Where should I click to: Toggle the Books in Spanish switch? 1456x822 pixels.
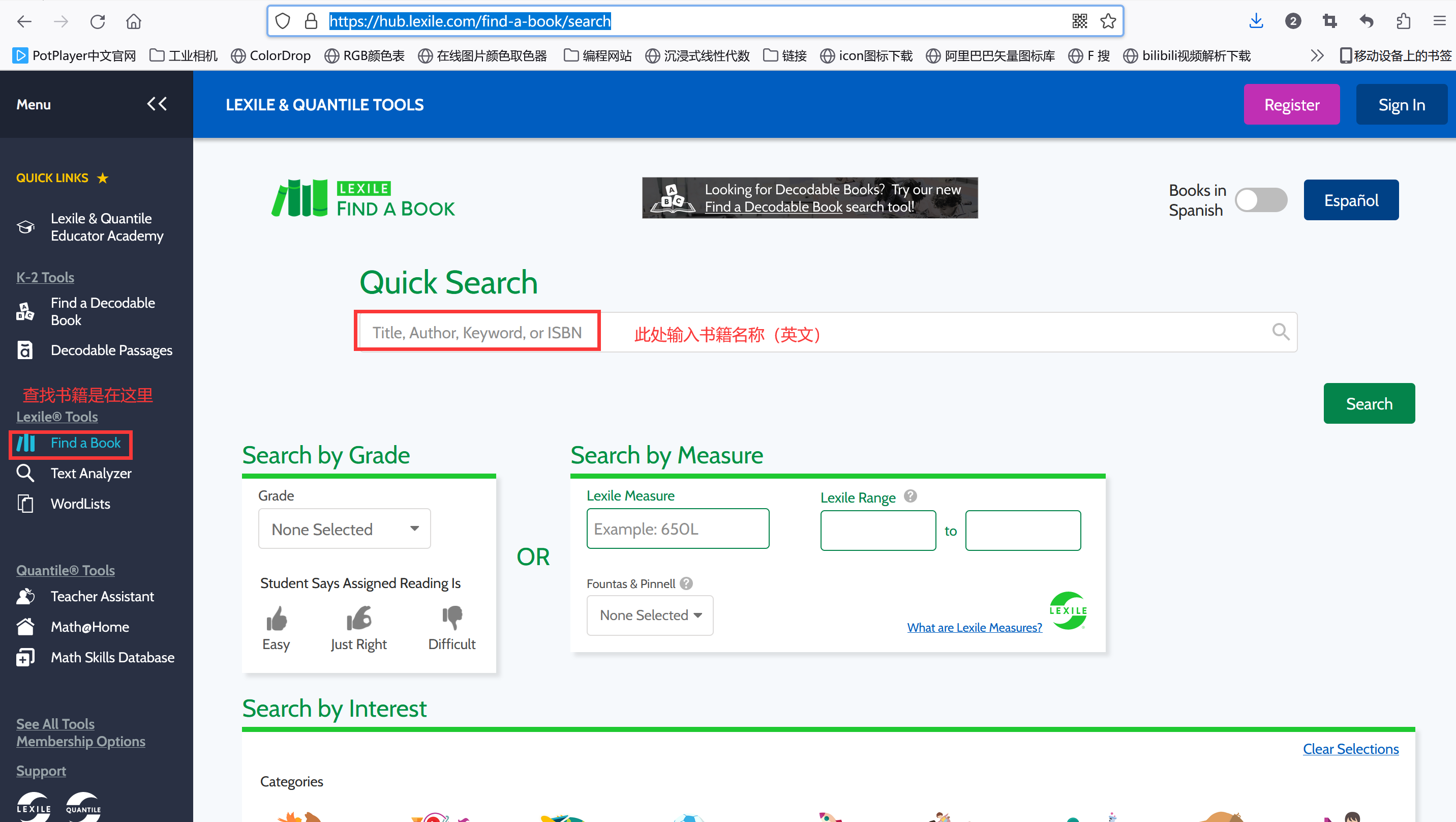pyautogui.click(x=1260, y=200)
